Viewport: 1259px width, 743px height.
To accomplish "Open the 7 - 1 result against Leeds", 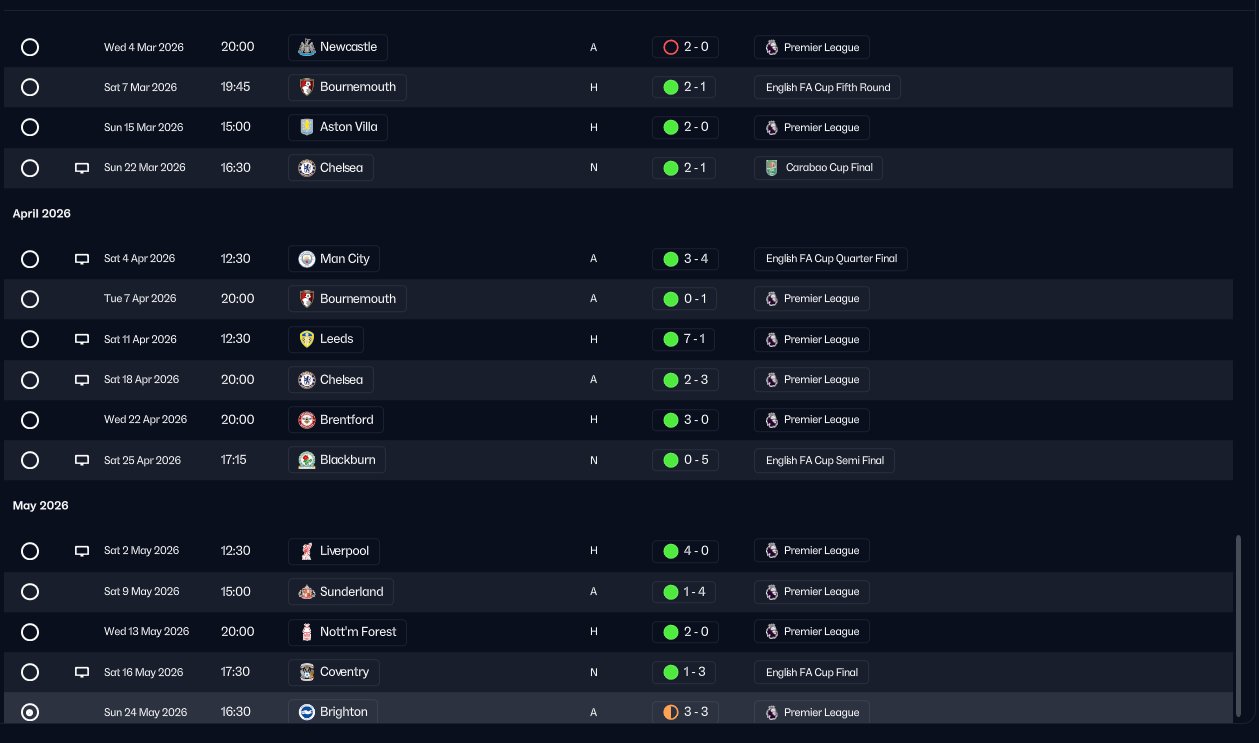I will tap(685, 339).
